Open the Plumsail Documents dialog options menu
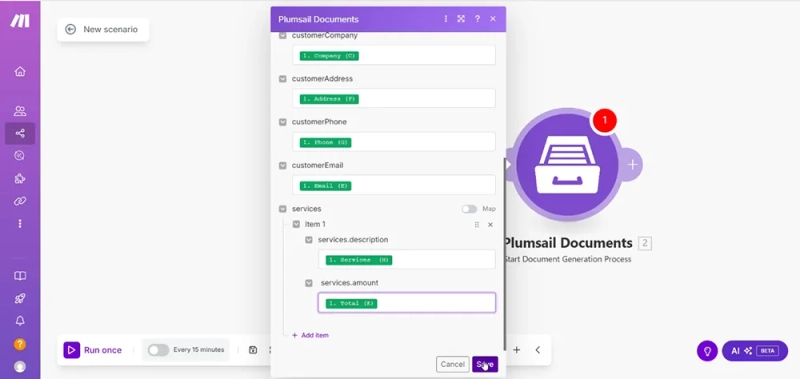 tap(445, 19)
